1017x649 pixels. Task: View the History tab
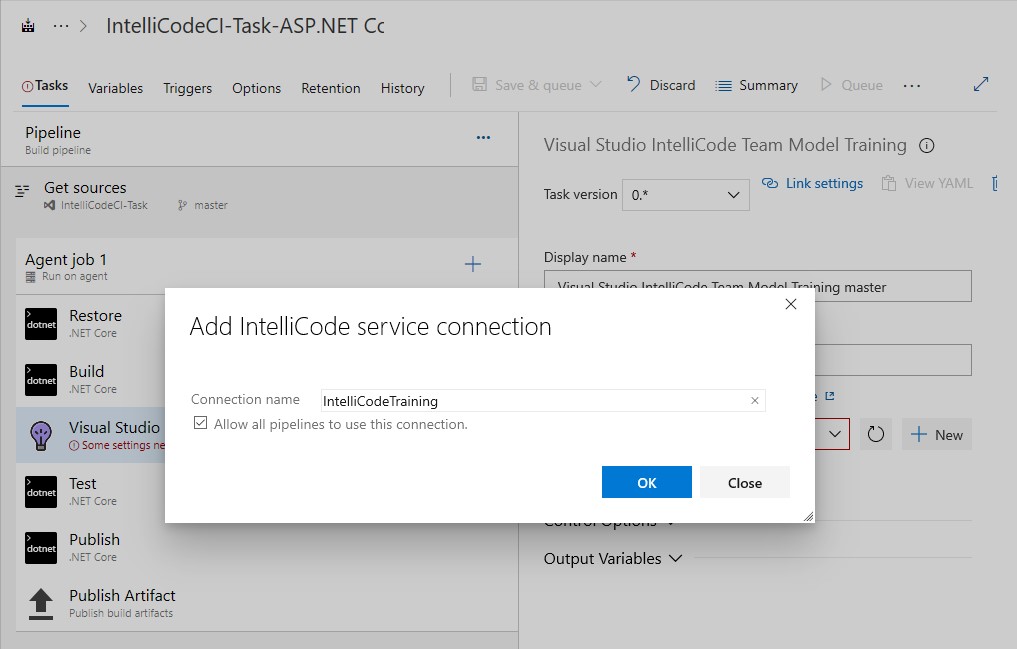tap(402, 88)
